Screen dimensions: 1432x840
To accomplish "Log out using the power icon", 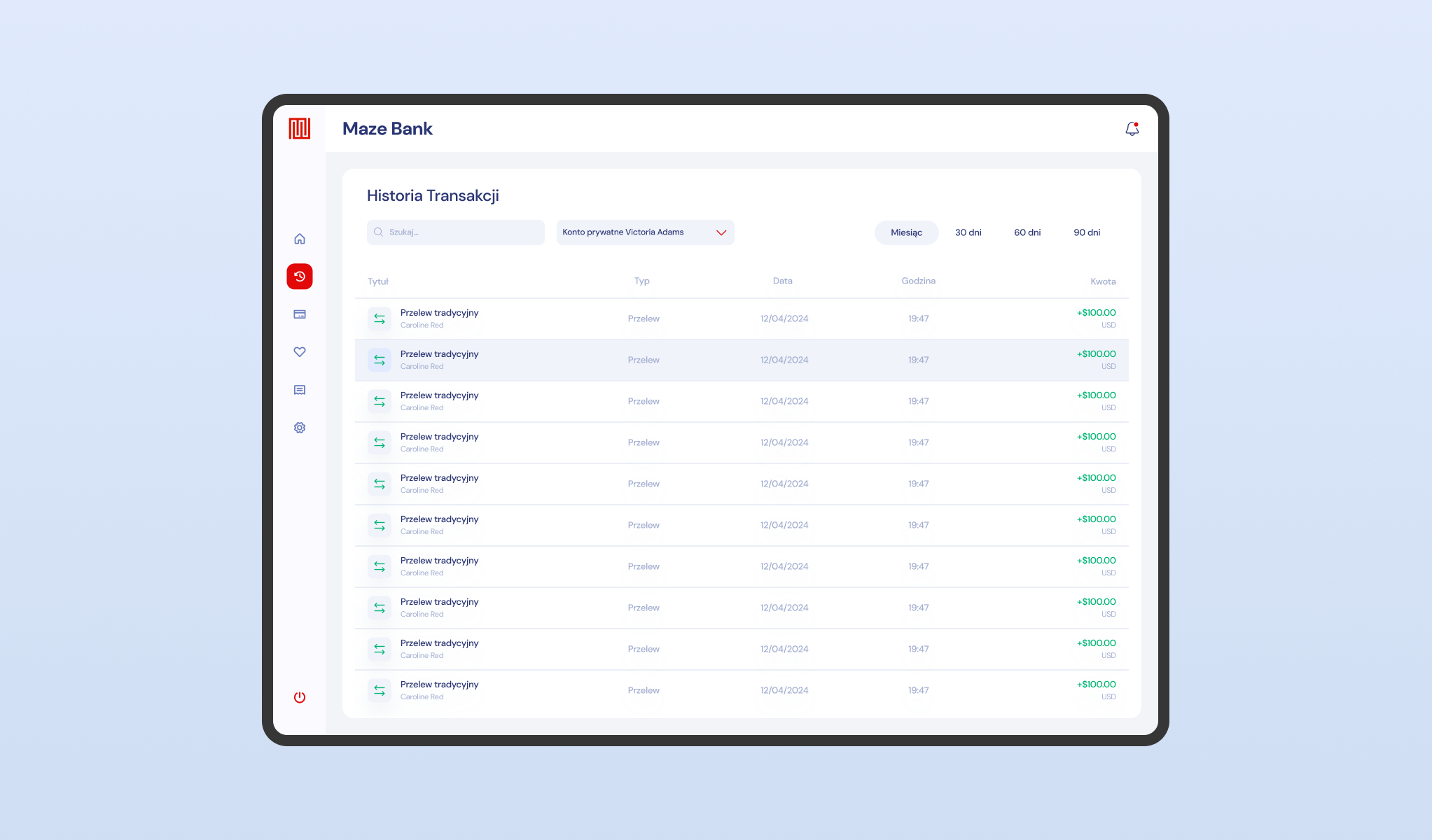I will point(300,697).
